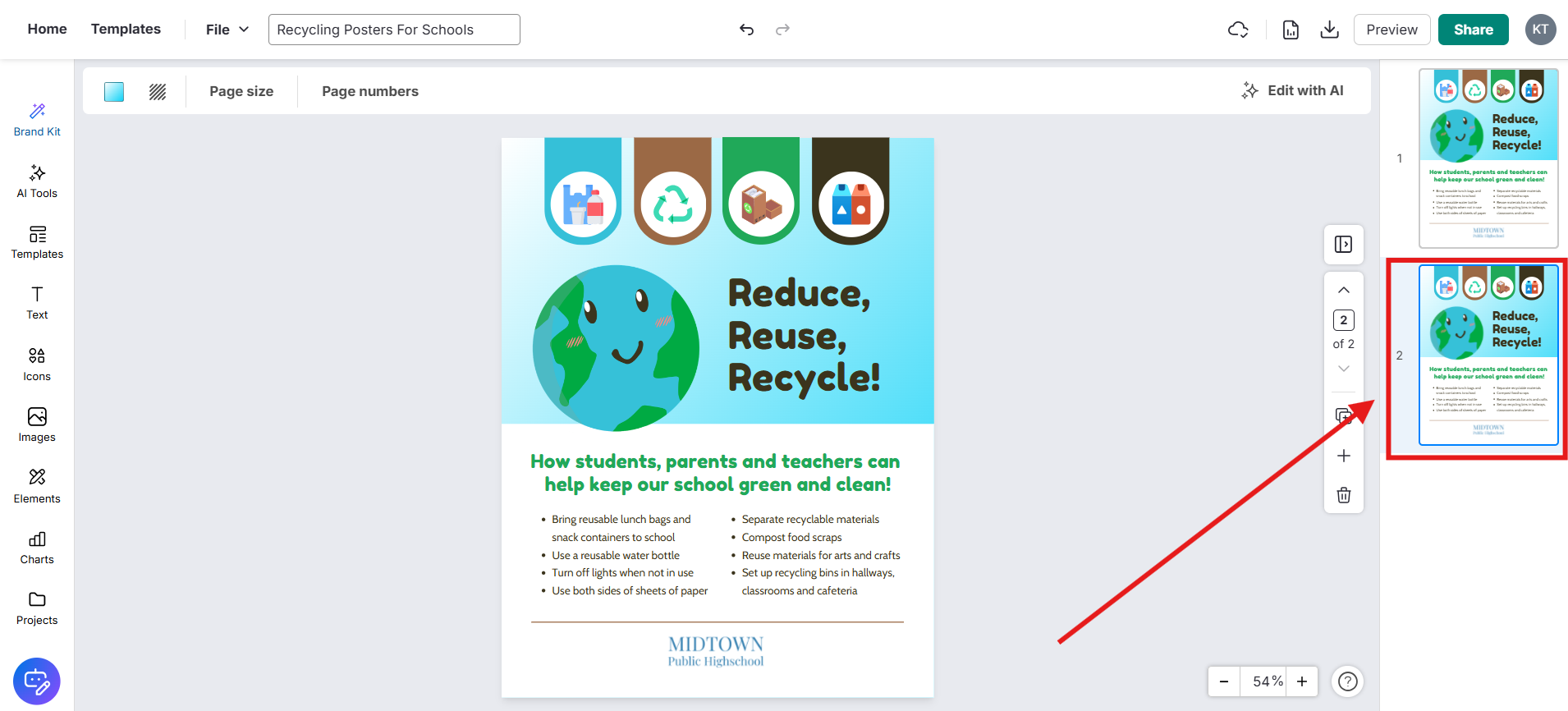Expand the File dropdown menu
This screenshot has width=1568, height=711.
[x=227, y=30]
